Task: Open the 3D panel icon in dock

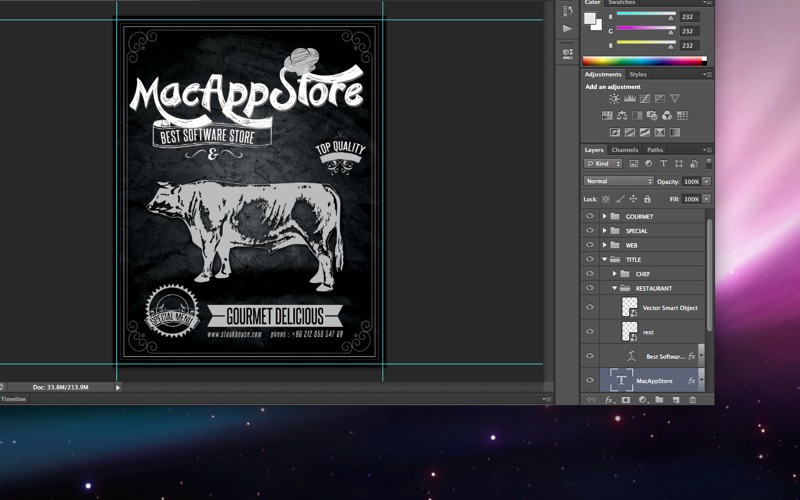Action: pyautogui.click(x=568, y=53)
